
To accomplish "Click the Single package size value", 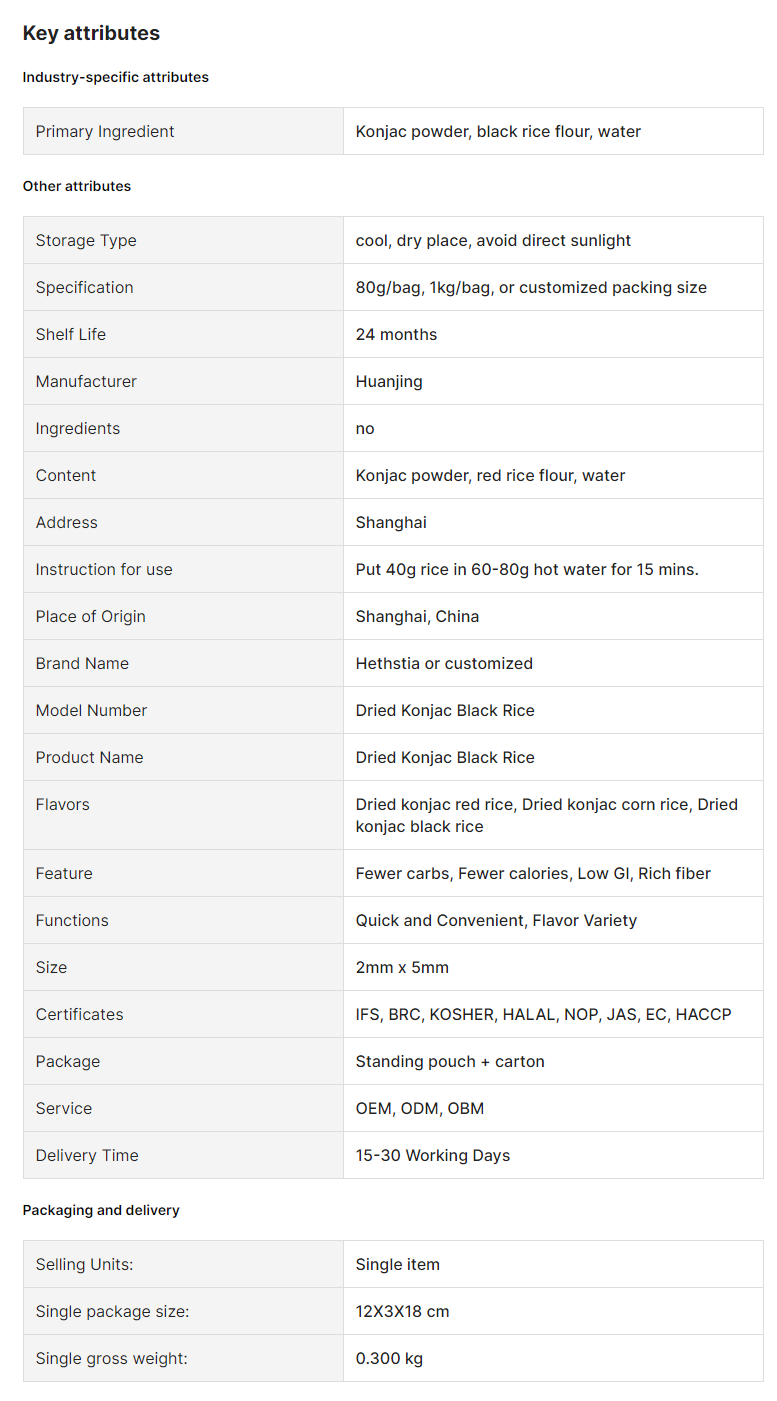I will 402,1311.
